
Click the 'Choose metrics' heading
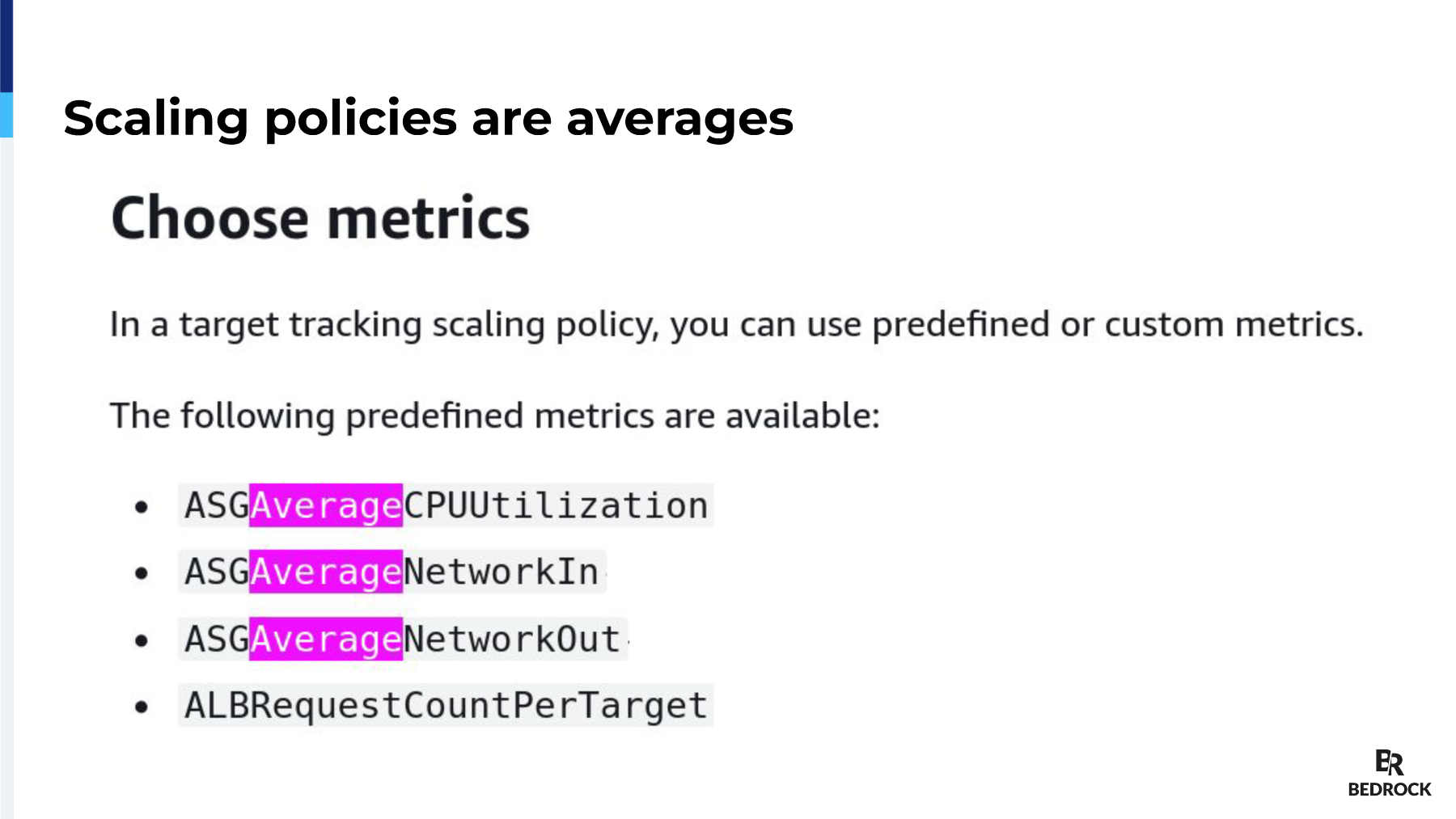coord(320,217)
